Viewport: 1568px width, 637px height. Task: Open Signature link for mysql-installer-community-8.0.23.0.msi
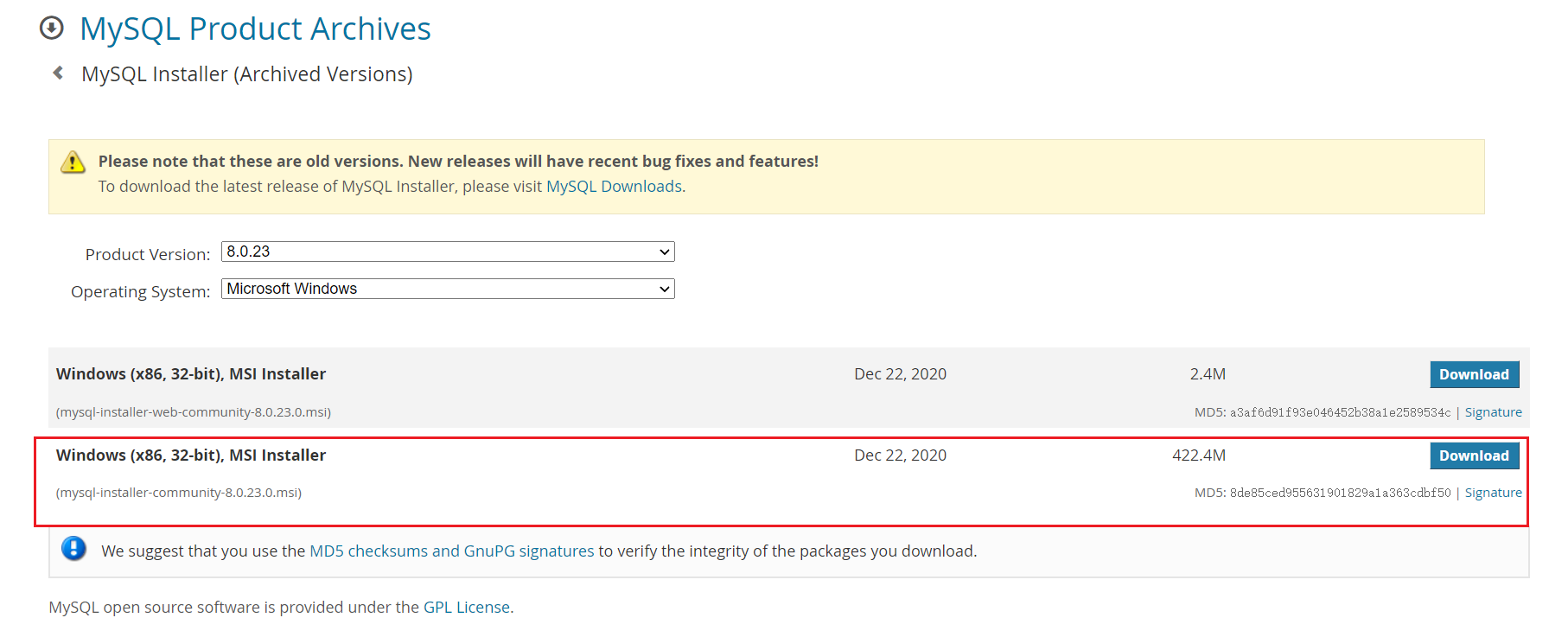[x=1493, y=493]
